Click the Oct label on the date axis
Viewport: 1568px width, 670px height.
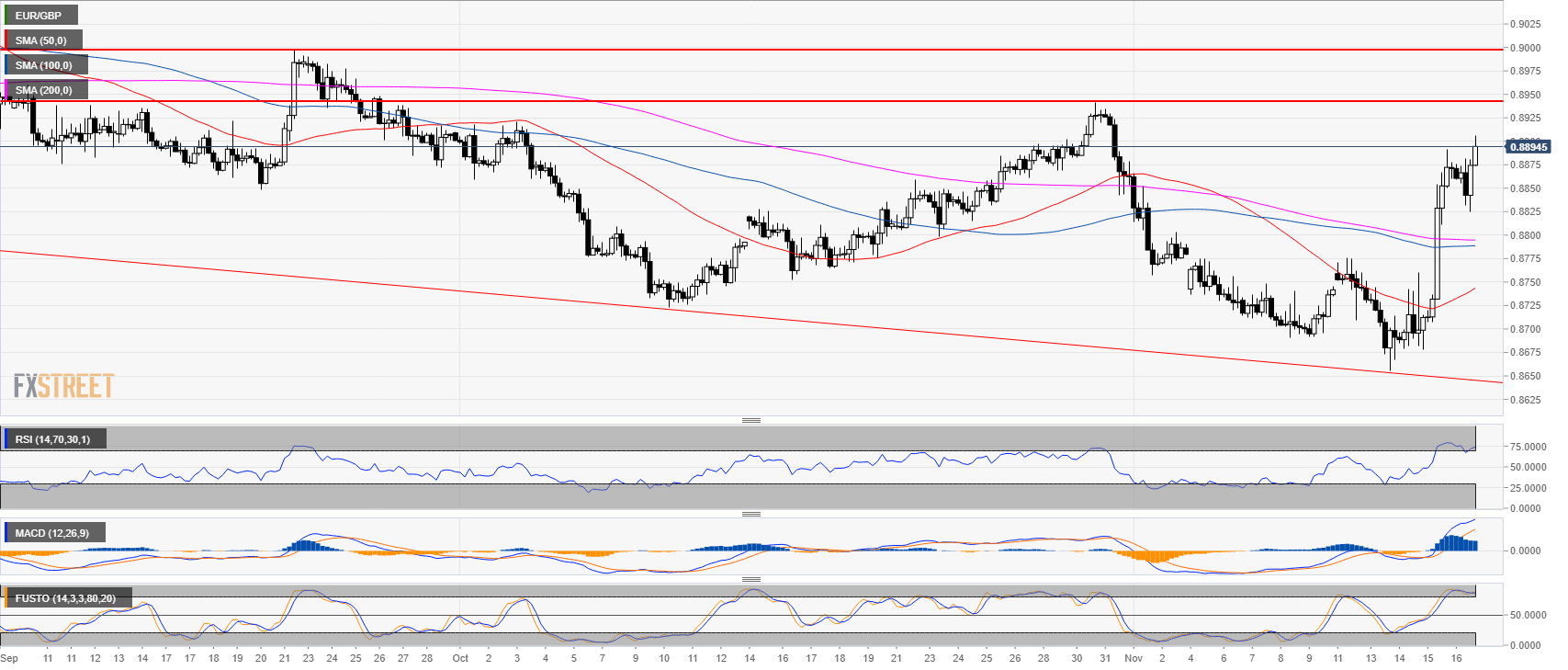point(460,658)
